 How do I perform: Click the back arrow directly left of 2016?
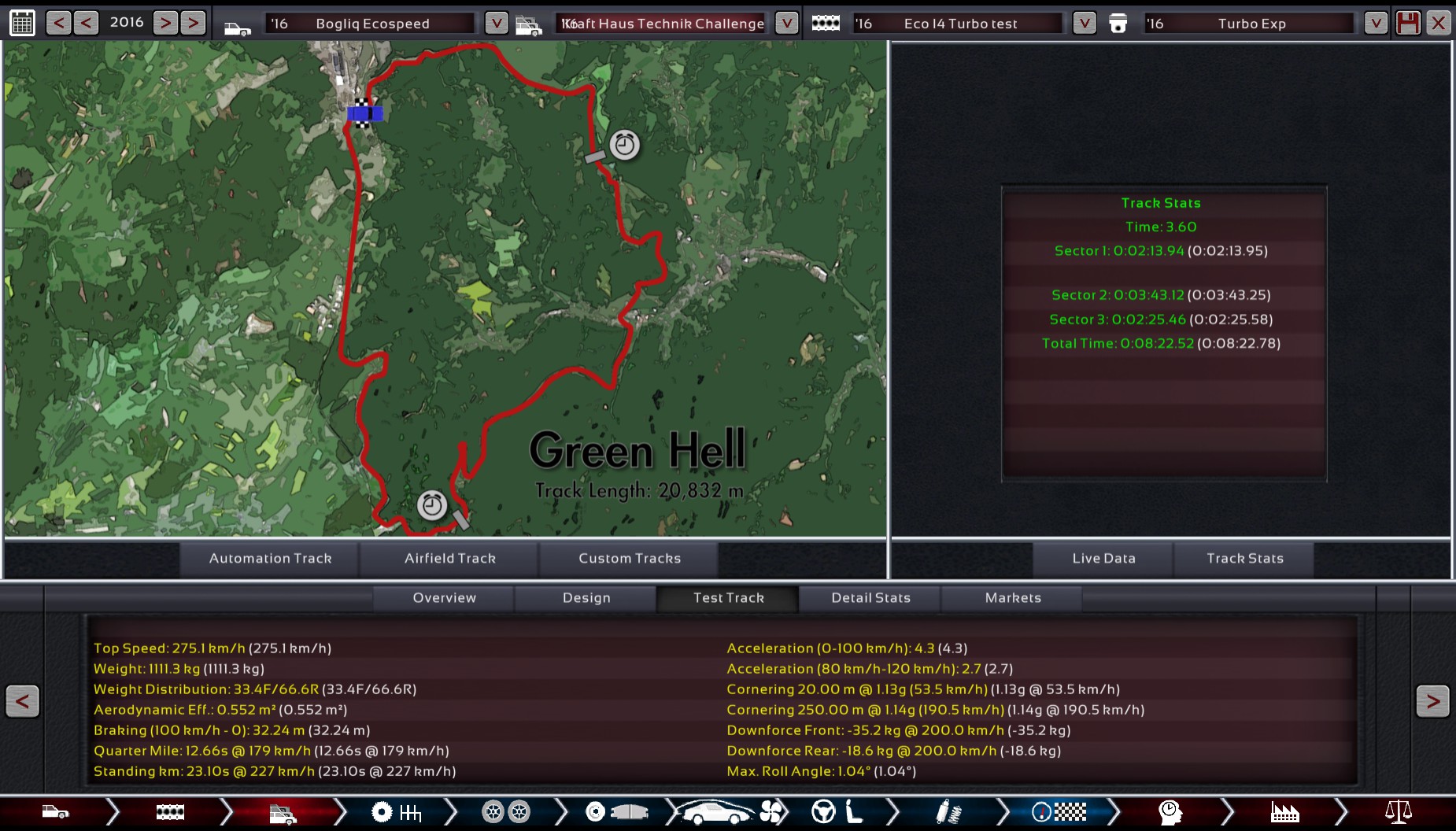click(87, 23)
